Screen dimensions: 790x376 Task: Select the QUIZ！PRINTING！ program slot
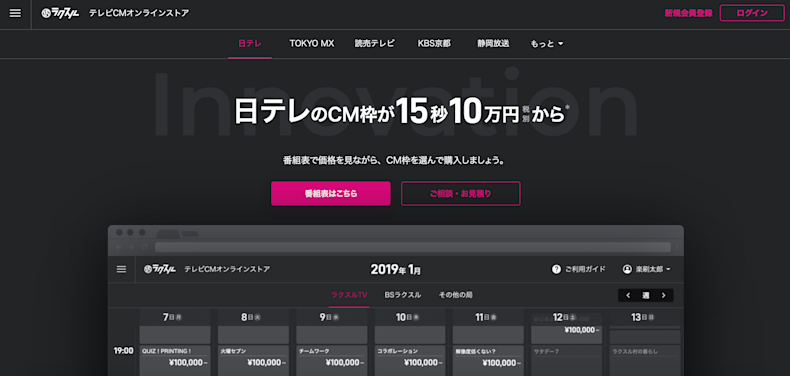175,360
